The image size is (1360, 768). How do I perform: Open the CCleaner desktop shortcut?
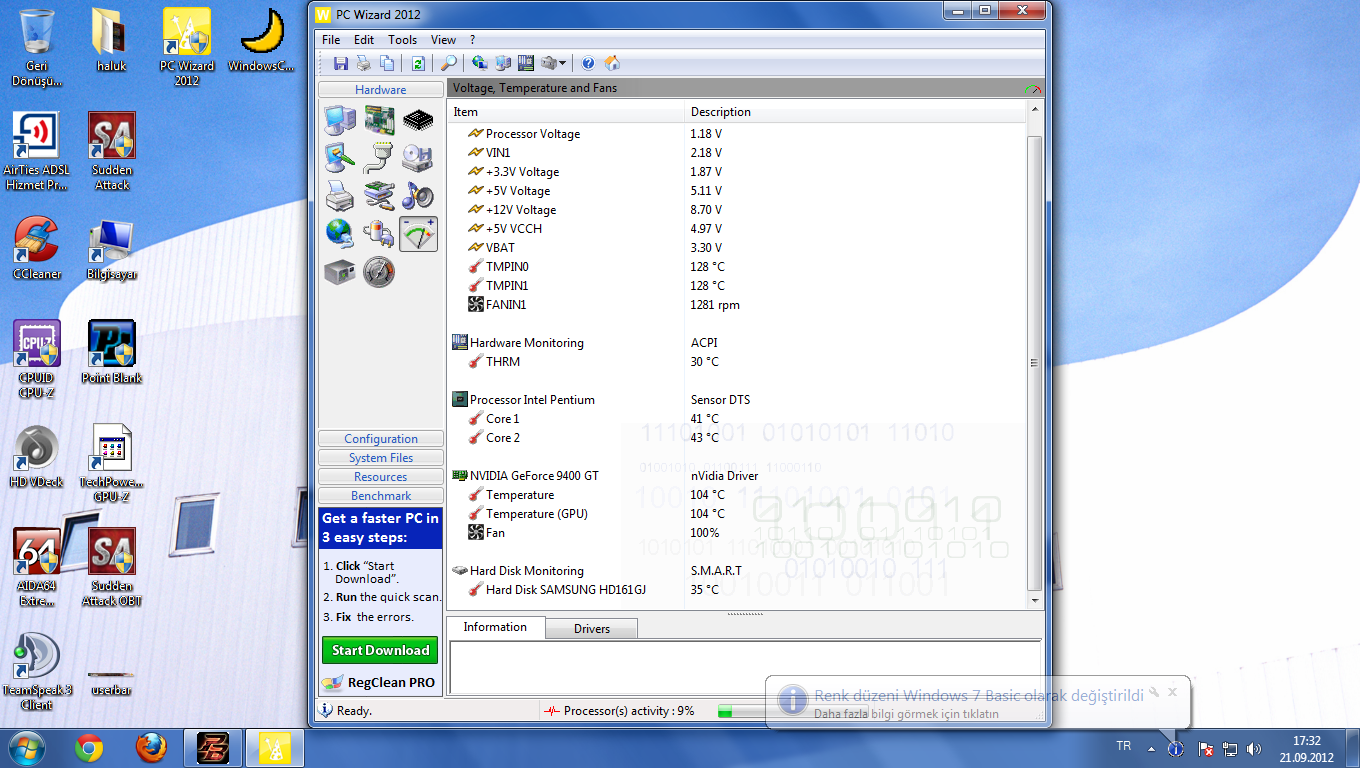[x=37, y=247]
